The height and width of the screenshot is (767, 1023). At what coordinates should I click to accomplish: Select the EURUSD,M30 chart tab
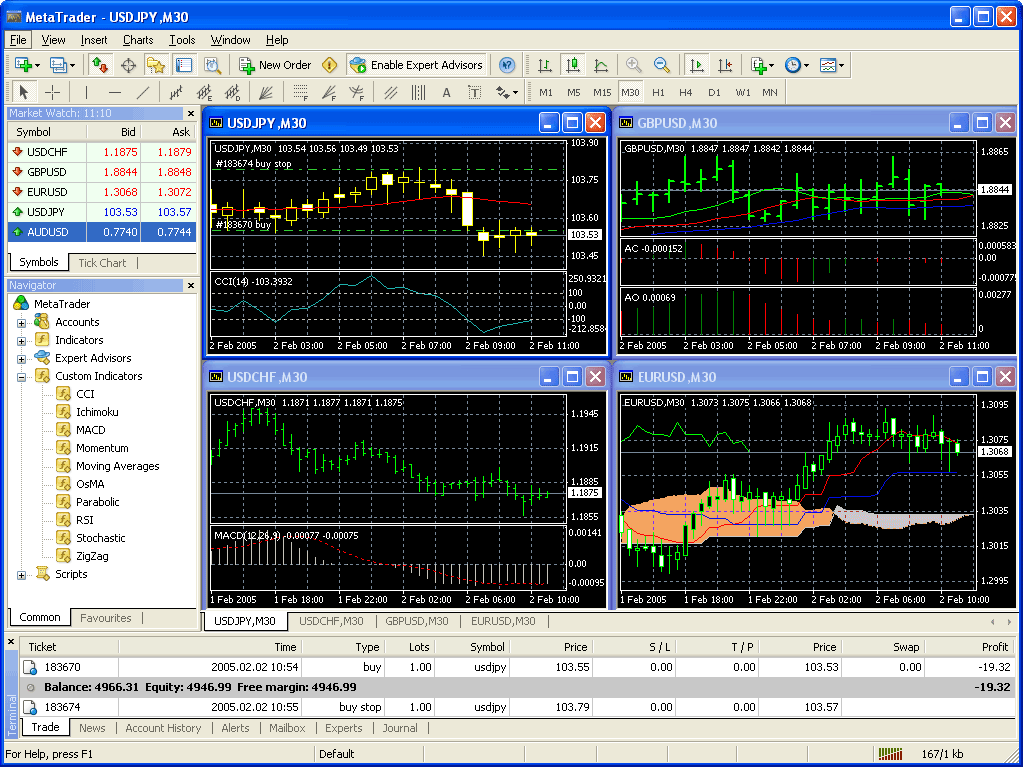click(503, 620)
